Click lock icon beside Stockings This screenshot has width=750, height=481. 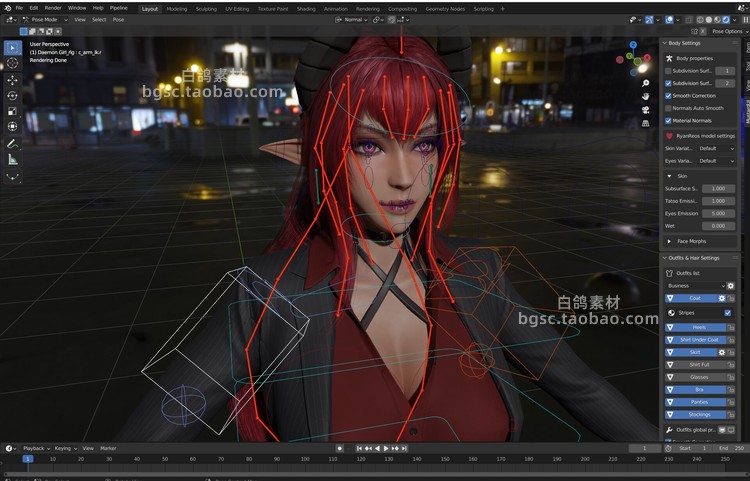coord(731,415)
